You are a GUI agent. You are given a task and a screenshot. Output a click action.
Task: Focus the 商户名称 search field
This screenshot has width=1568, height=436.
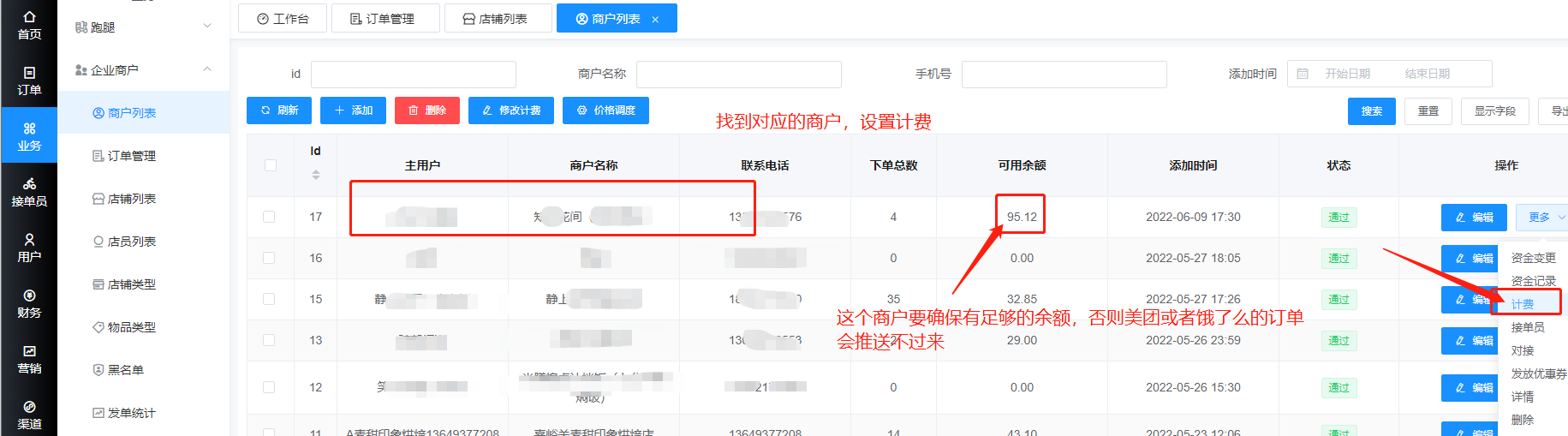(739, 74)
